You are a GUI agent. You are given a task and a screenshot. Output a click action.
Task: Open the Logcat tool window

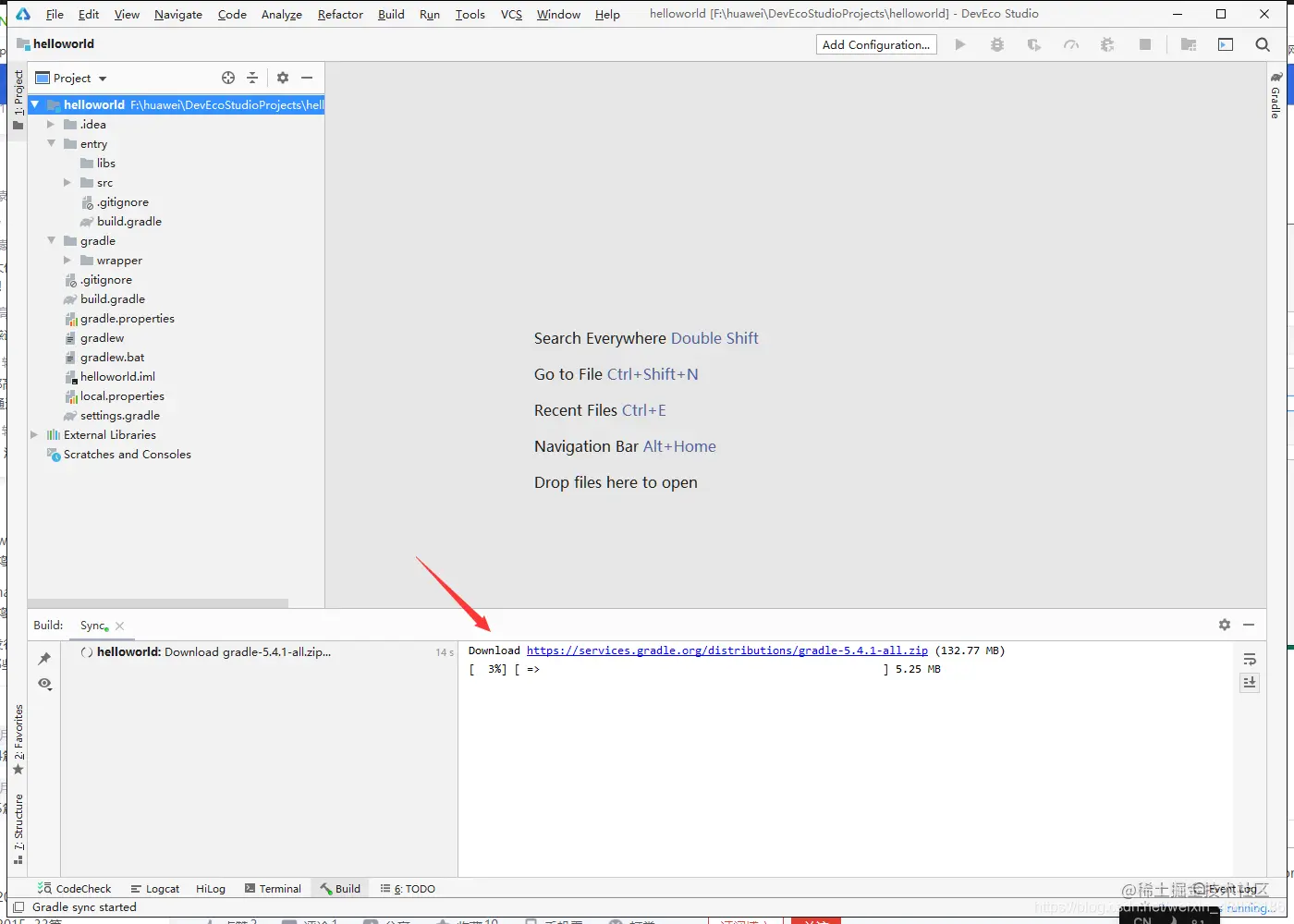click(x=155, y=888)
